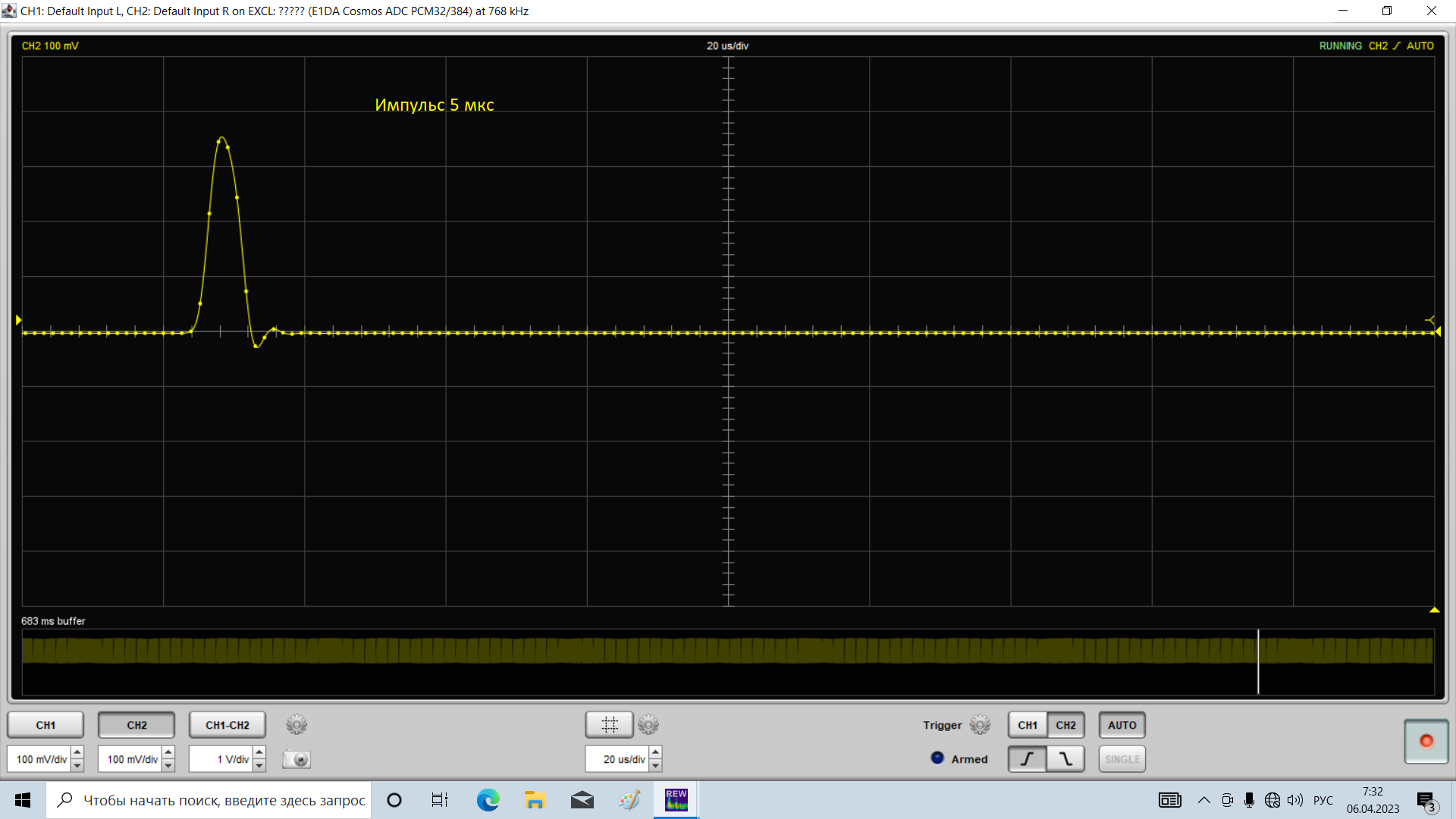Toggle CH2 trace display
1456x819 pixels.
coord(136,725)
